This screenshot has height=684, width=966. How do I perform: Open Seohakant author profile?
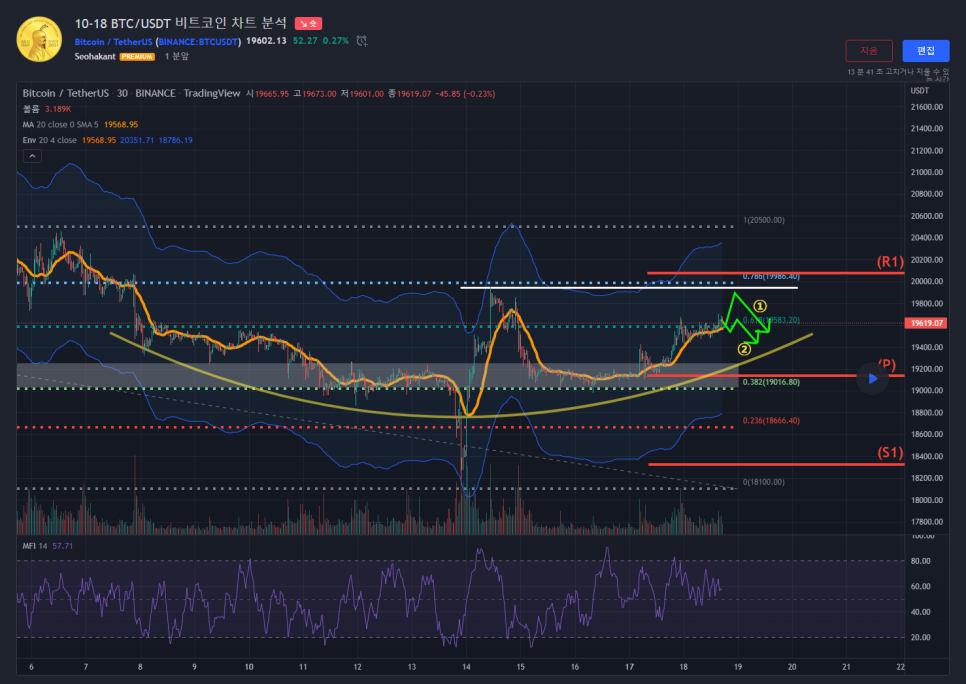[x=95, y=57]
